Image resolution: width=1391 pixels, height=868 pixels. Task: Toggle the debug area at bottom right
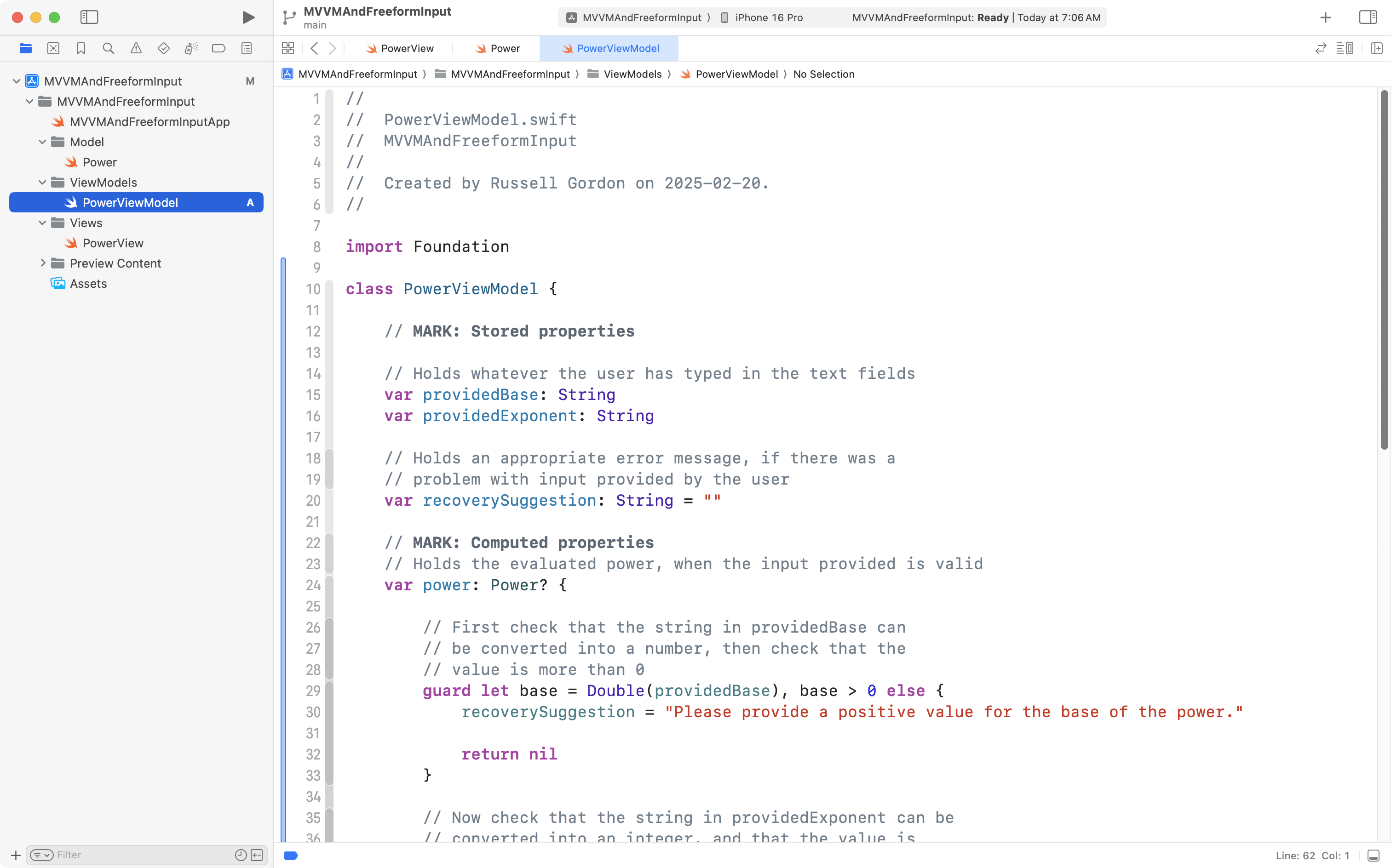tap(1373, 856)
